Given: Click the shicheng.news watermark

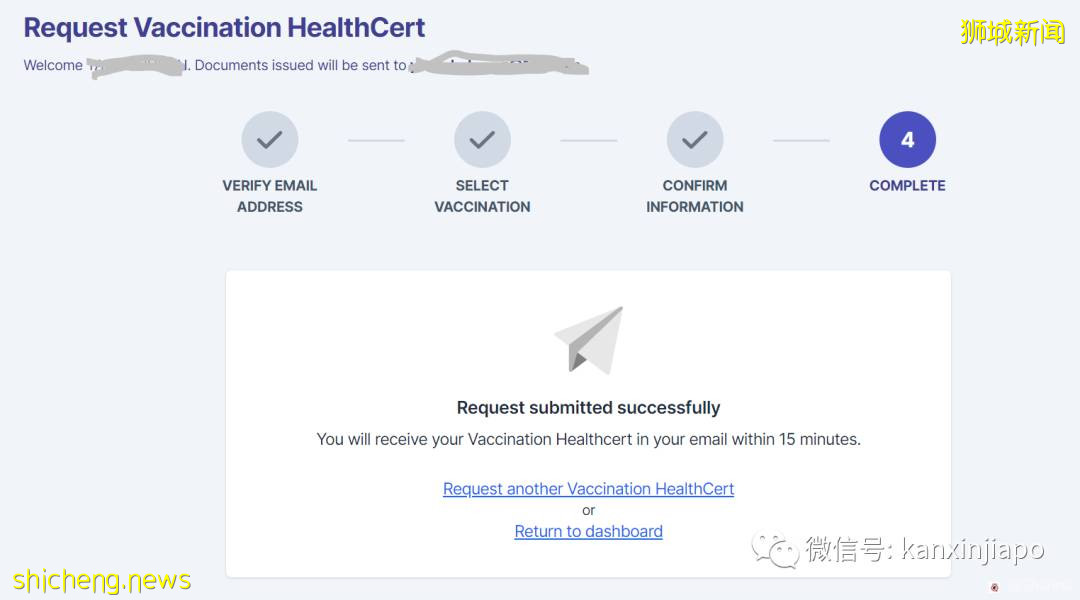Looking at the screenshot, I should pyautogui.click(x=102, y=580).
